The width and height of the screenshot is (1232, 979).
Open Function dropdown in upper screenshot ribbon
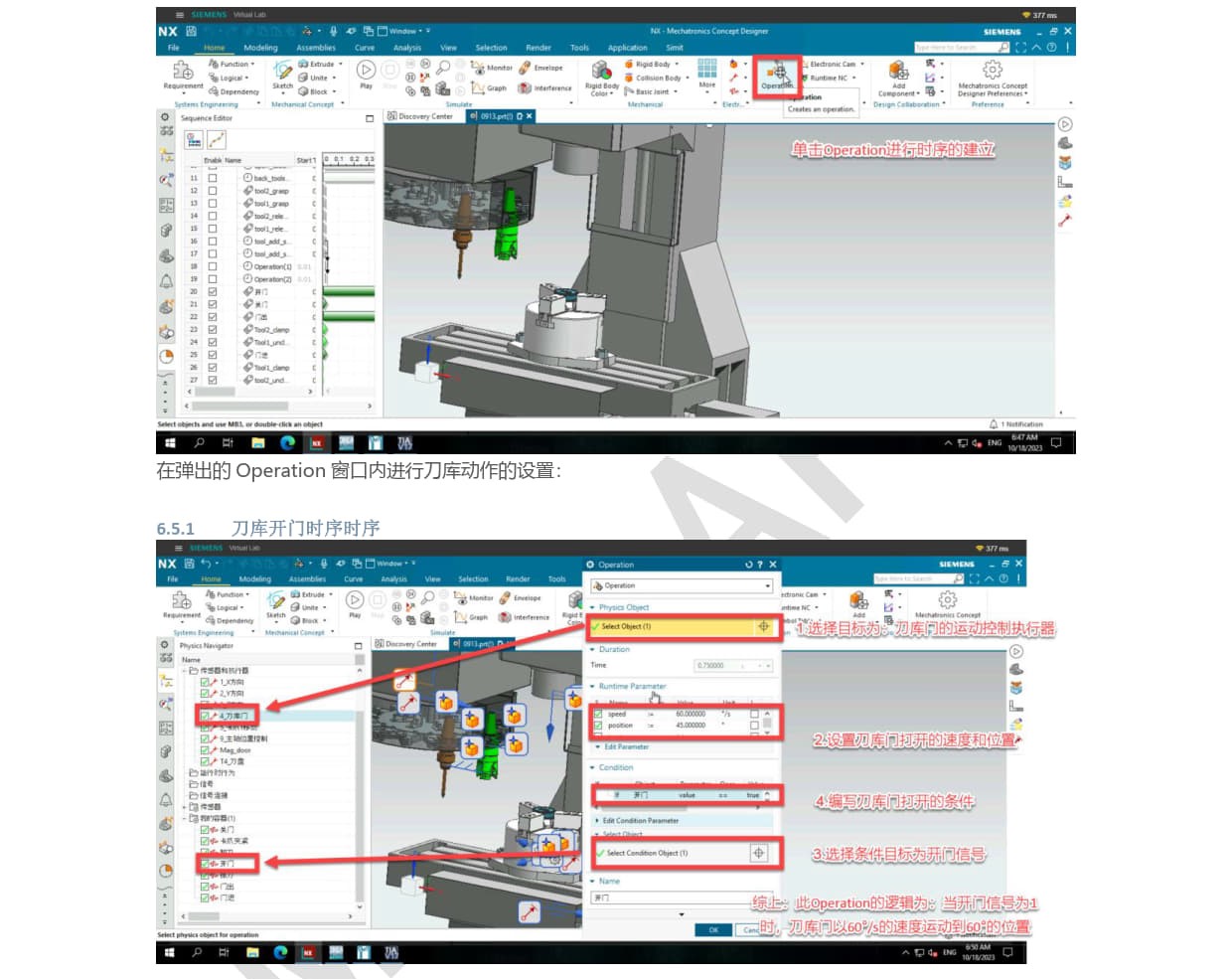(x=252, y=64)
